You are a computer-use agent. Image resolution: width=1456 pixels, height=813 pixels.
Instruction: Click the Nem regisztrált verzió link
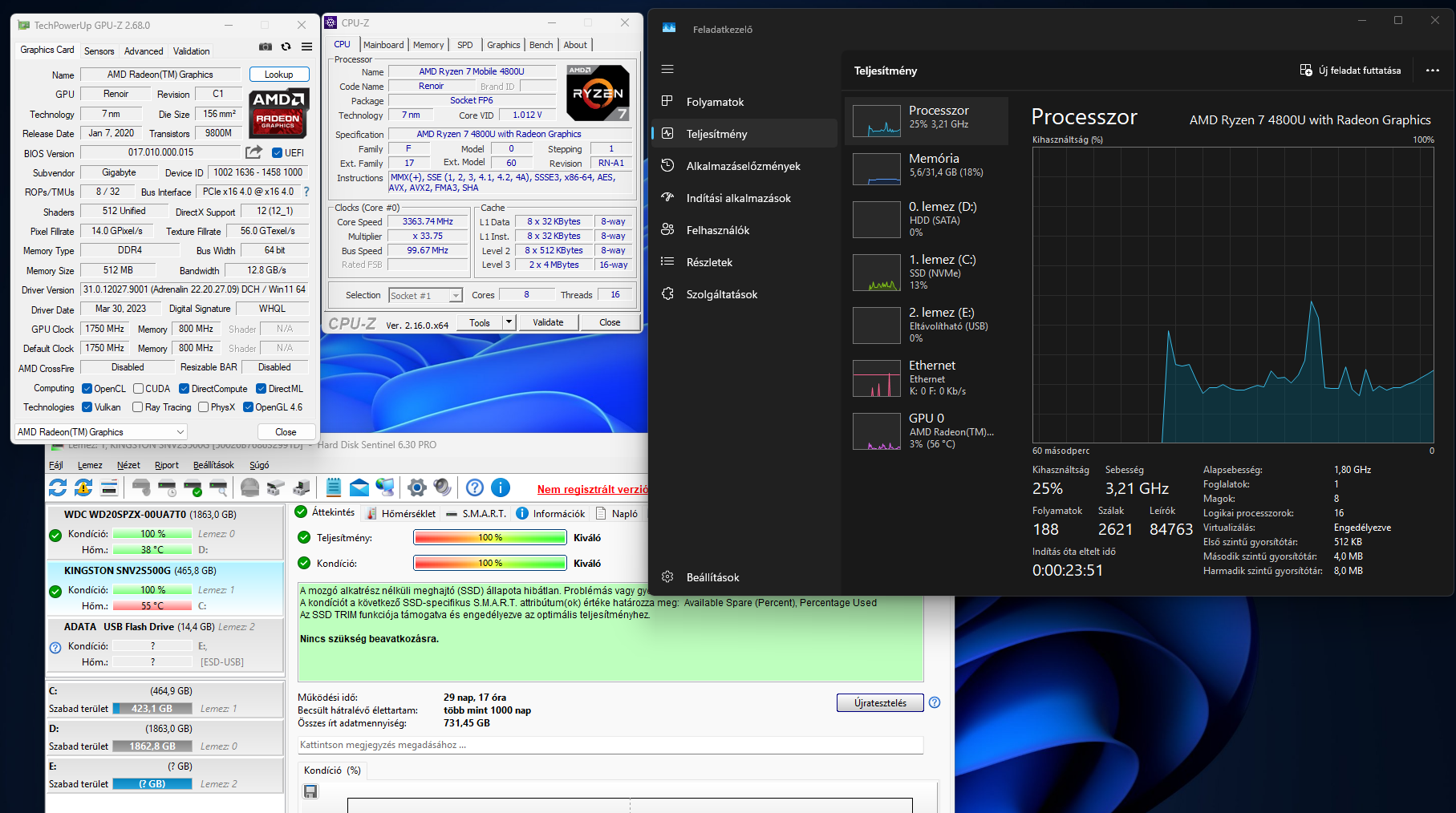[x=593, y=489]
